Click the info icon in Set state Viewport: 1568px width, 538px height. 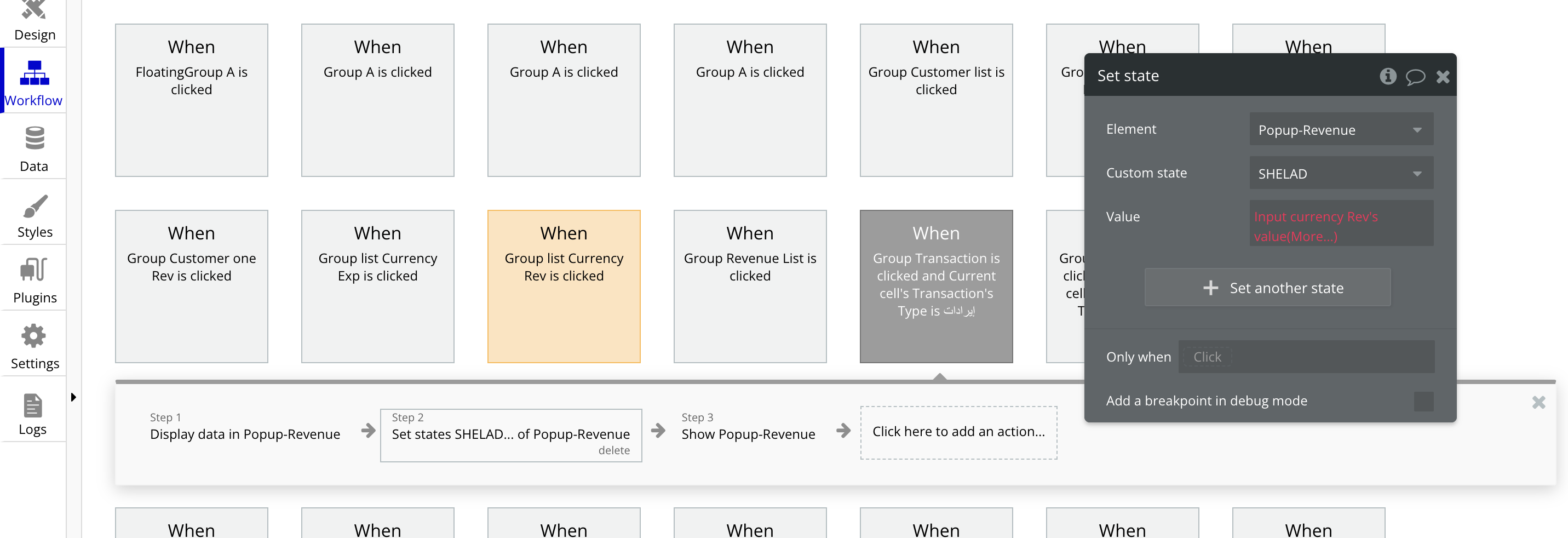pos(1387,76)
